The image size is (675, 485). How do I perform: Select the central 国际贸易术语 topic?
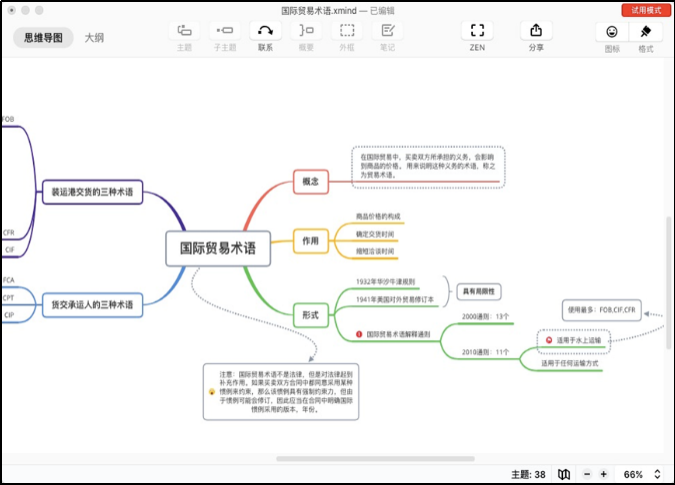point(218,249)
